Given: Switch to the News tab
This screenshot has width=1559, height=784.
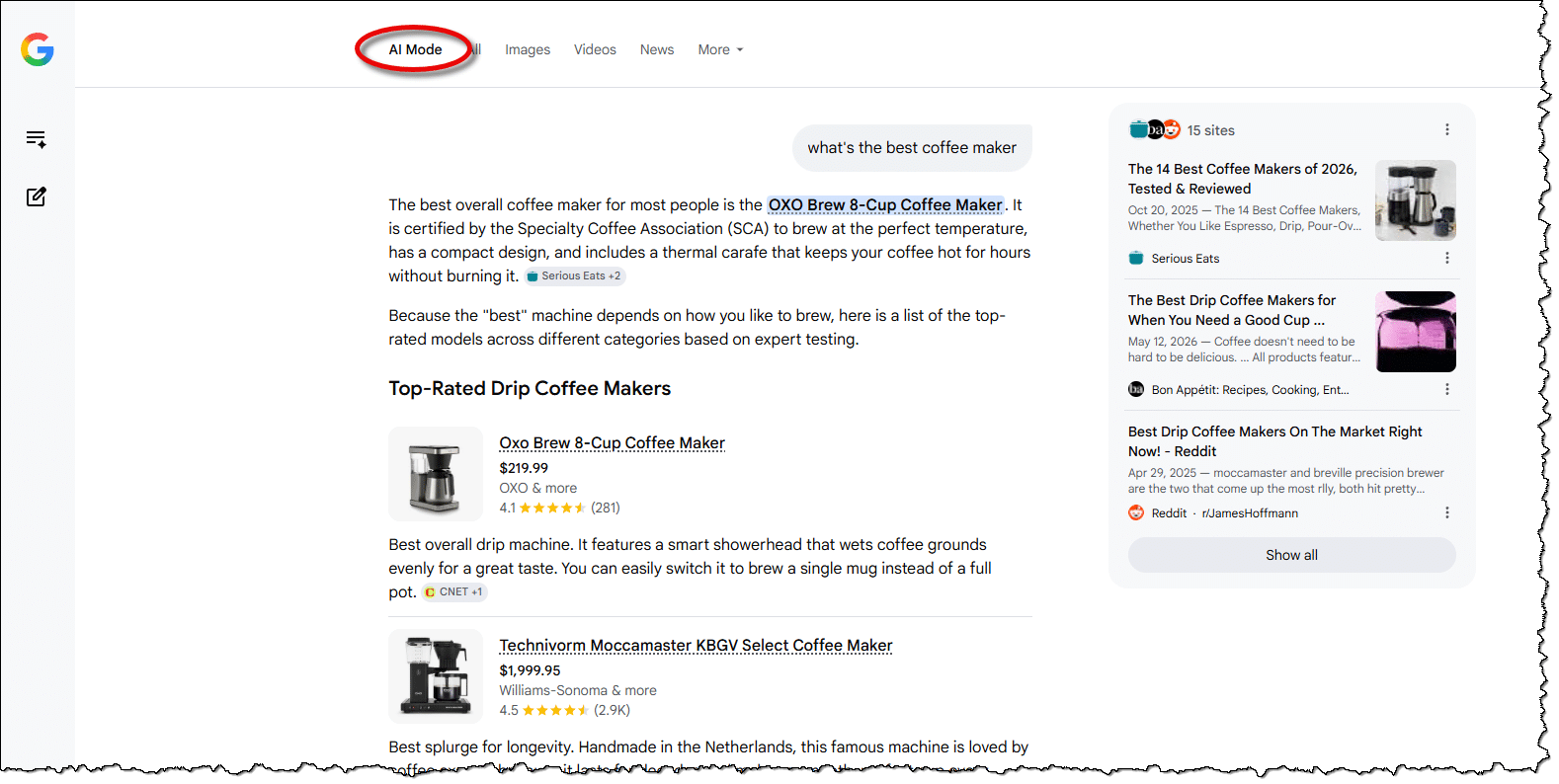Looking at the screenshot, I should point(657,49).
